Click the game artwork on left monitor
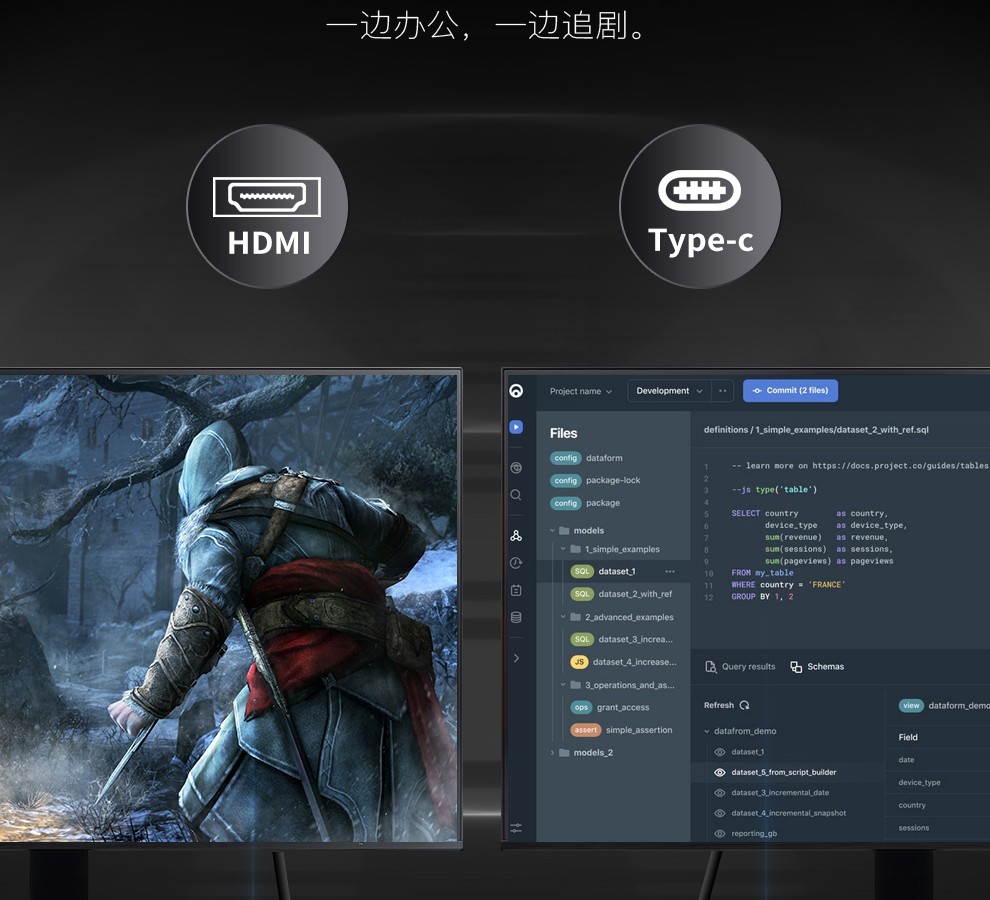The width and height of the screenshot is (990, 900). click(229, 608)
